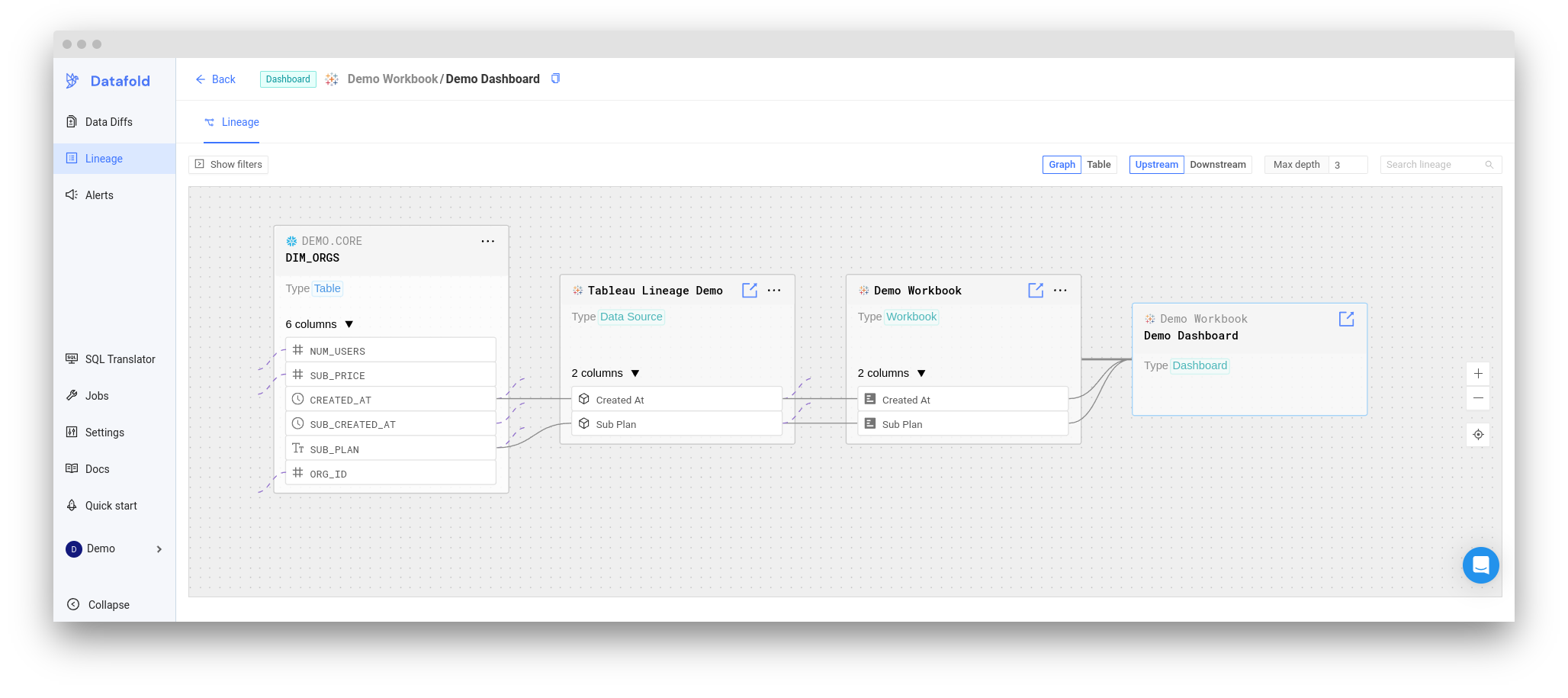Zoom out on the graph
Image resolution: width=1568 pixels, height=698 pixels.
(x=1478, y=398)
